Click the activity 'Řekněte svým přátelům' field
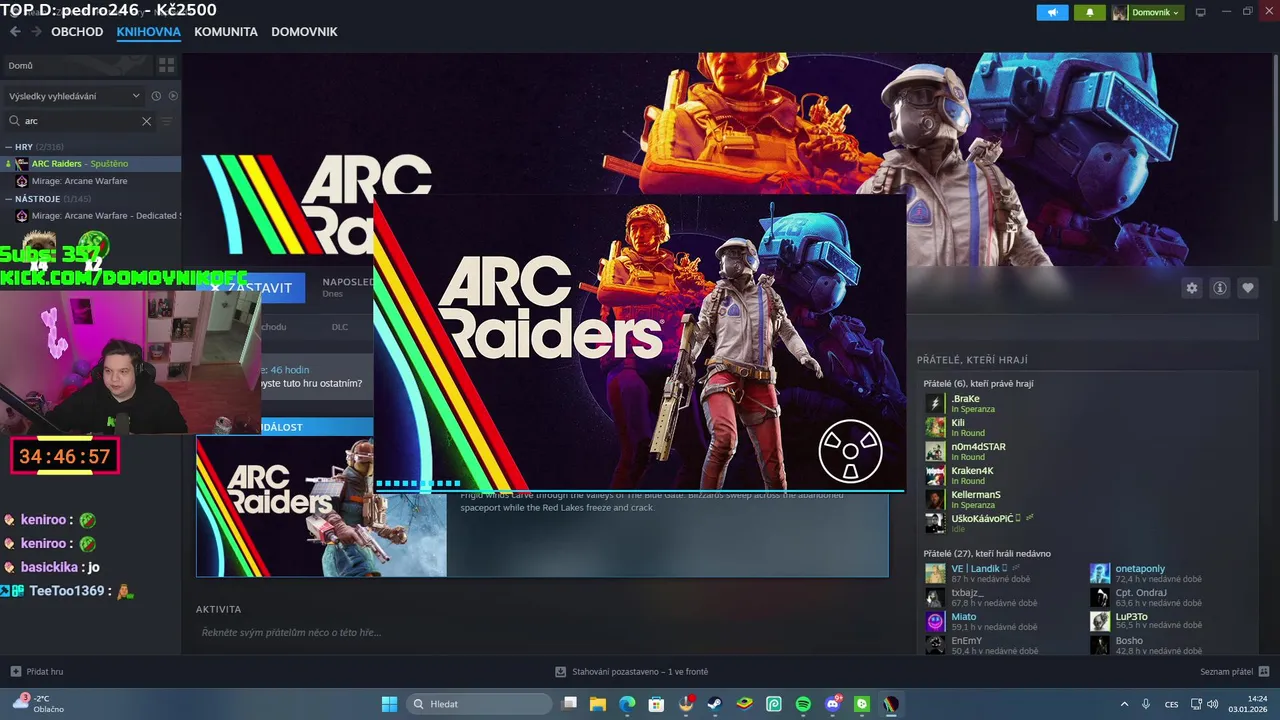 coord(540,632)
